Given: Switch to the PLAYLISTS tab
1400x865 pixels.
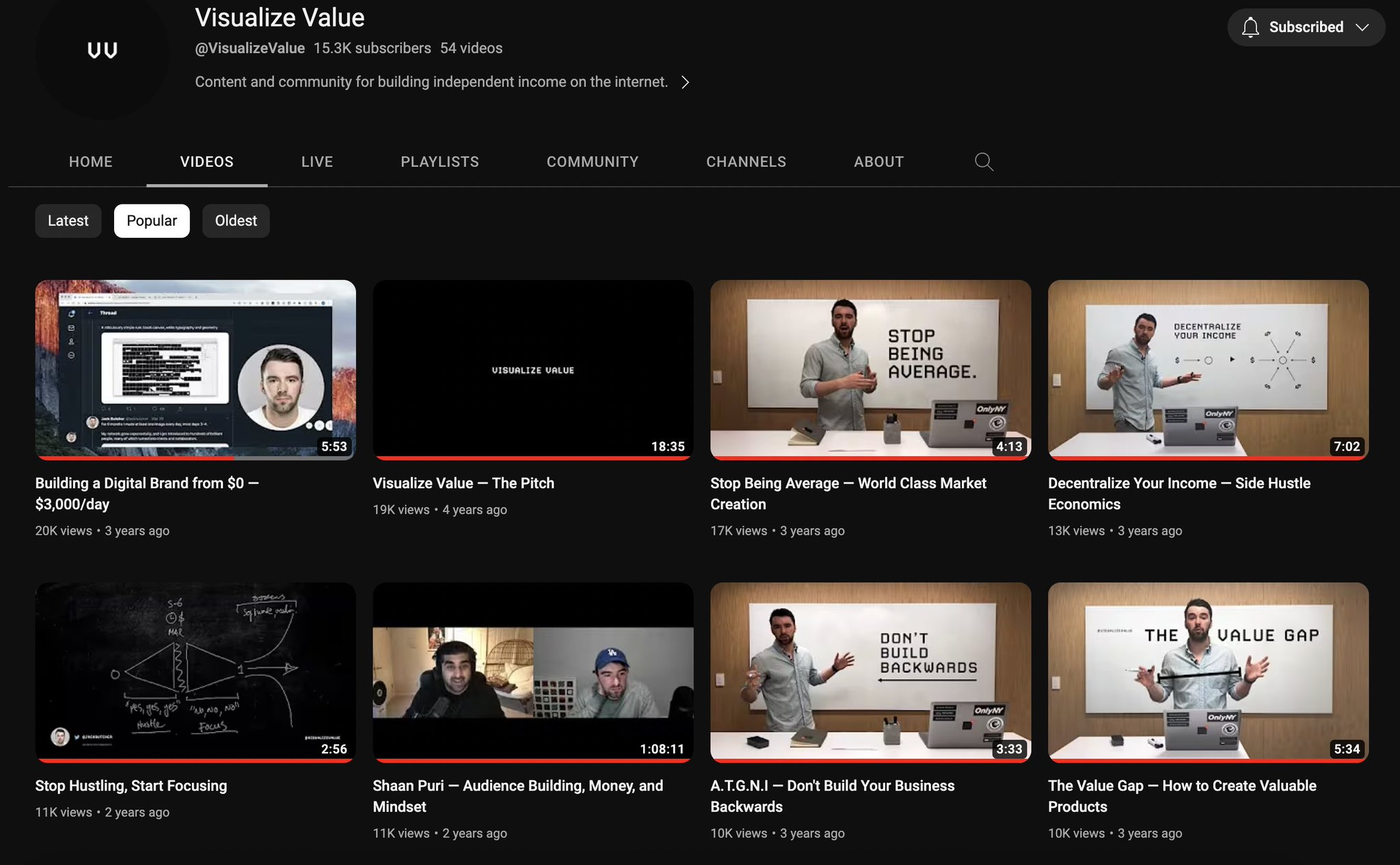Looking at the screenshot, I should (440, 161).
